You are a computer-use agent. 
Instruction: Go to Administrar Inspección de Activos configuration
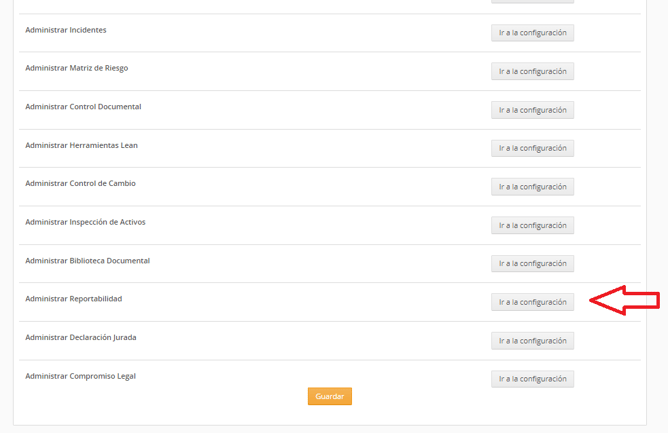click(x=533, y=225)
